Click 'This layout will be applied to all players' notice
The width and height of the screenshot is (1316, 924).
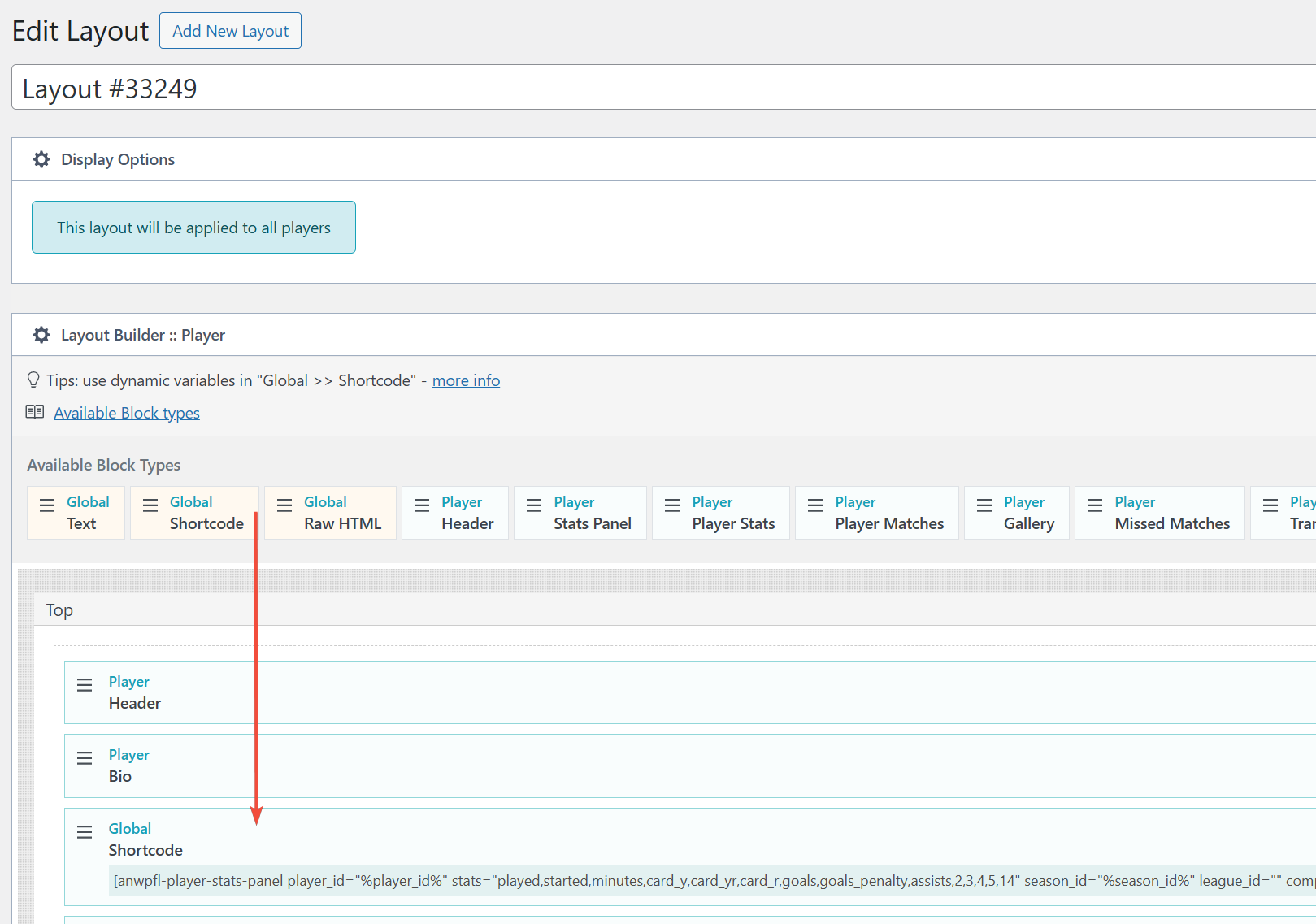[x=193, y=228]
